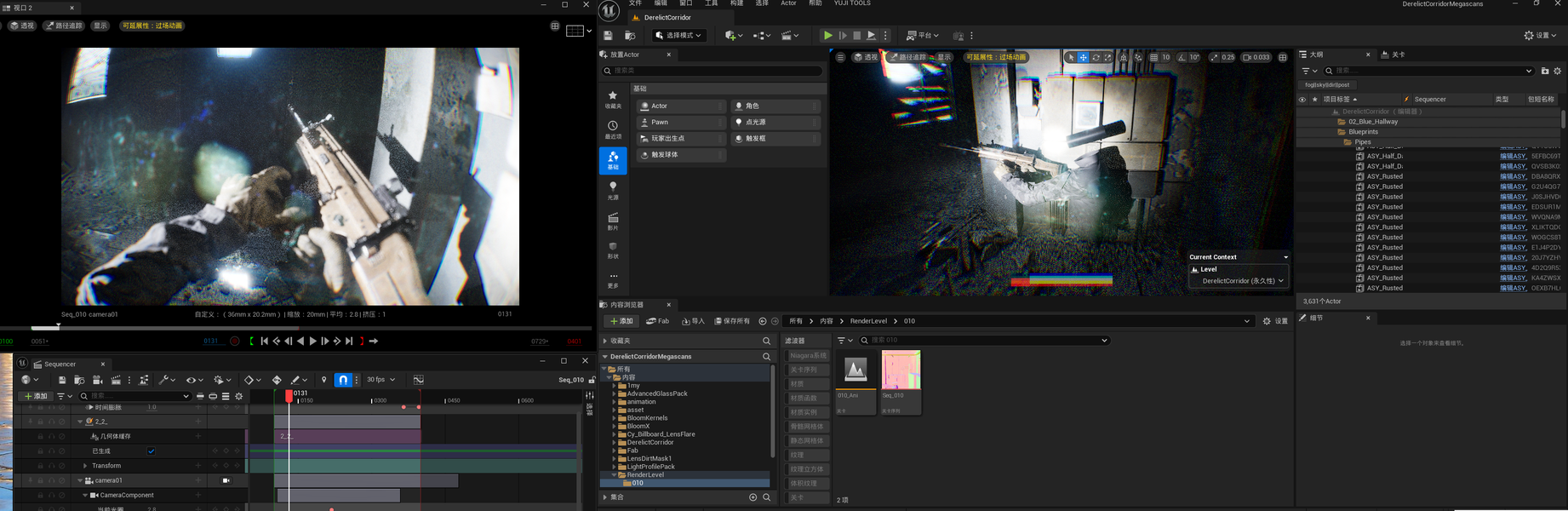Click the content tree vertical scrollbar

coord(773,412)
